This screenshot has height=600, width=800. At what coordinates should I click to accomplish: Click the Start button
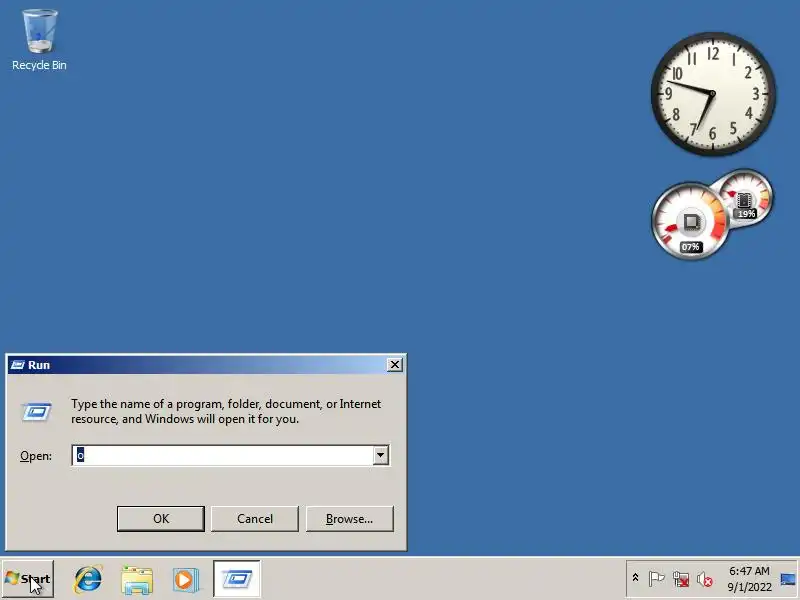pos(28,579)
